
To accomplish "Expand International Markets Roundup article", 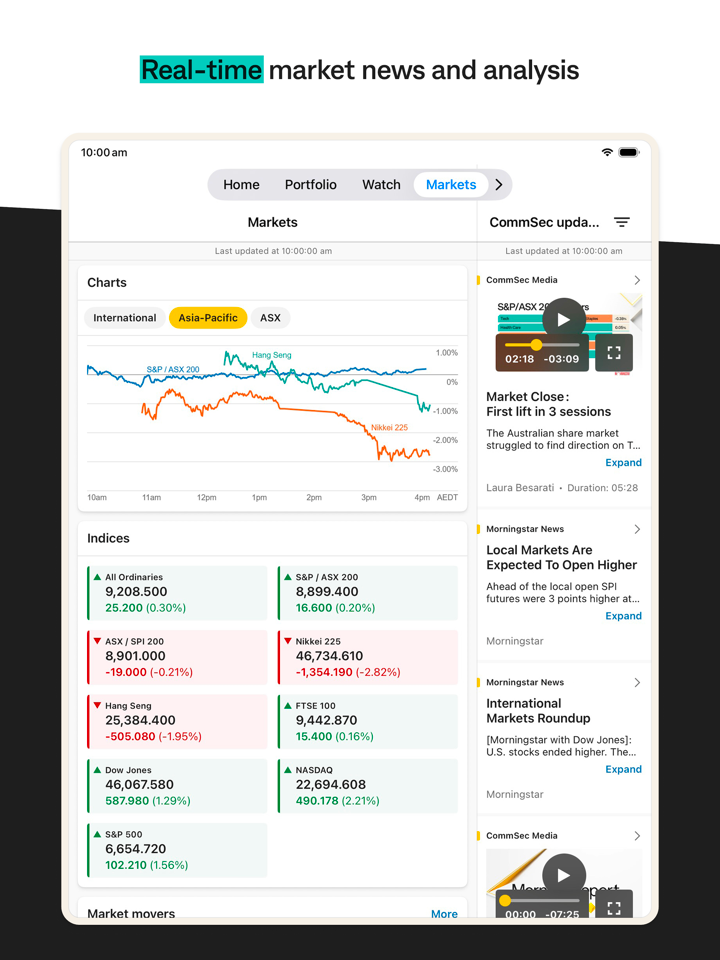I will (x=623, y=769).
